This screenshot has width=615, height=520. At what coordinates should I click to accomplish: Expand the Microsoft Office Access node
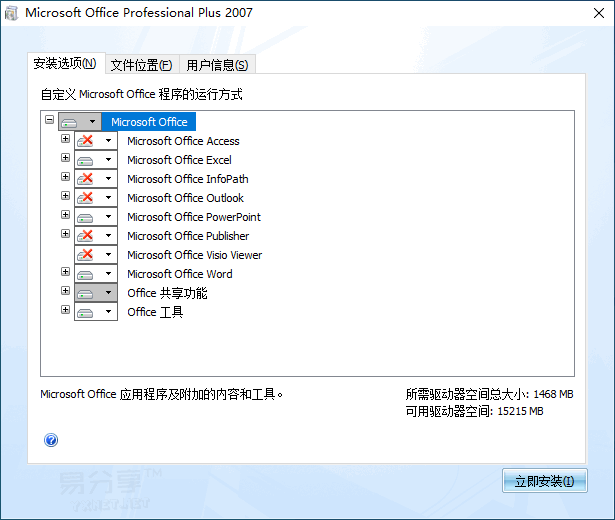(x=66, y=138)
